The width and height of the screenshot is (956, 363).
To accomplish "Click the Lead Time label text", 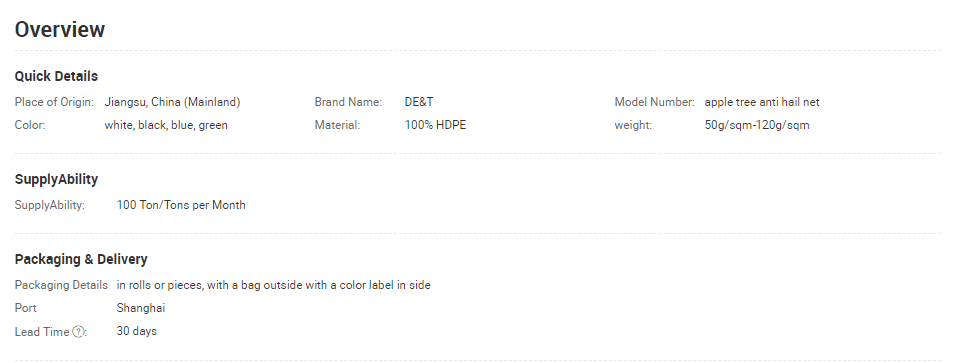I will click(x=42, y=332).
